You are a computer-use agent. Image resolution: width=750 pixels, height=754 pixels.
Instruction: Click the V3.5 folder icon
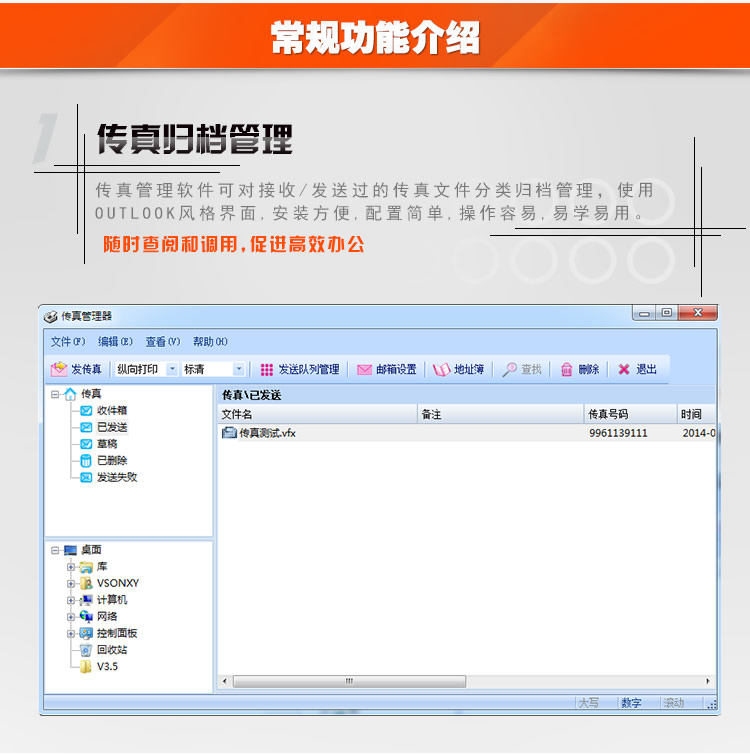coord(86,666)
